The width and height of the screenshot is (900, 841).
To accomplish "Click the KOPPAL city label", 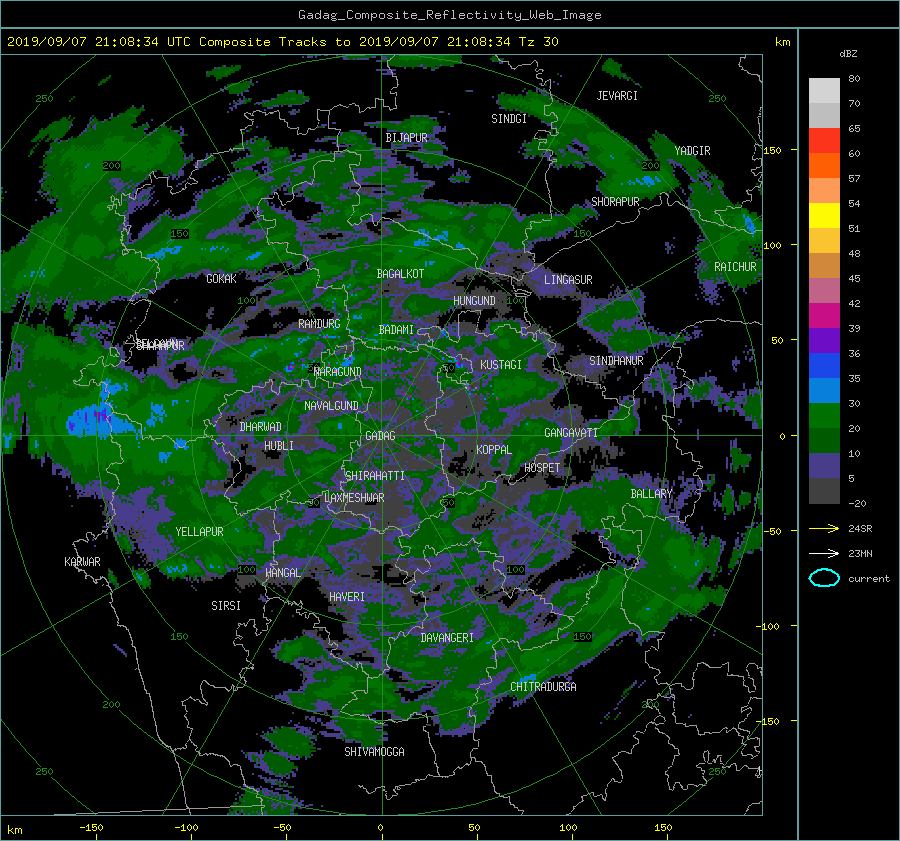I will [494, 449].
